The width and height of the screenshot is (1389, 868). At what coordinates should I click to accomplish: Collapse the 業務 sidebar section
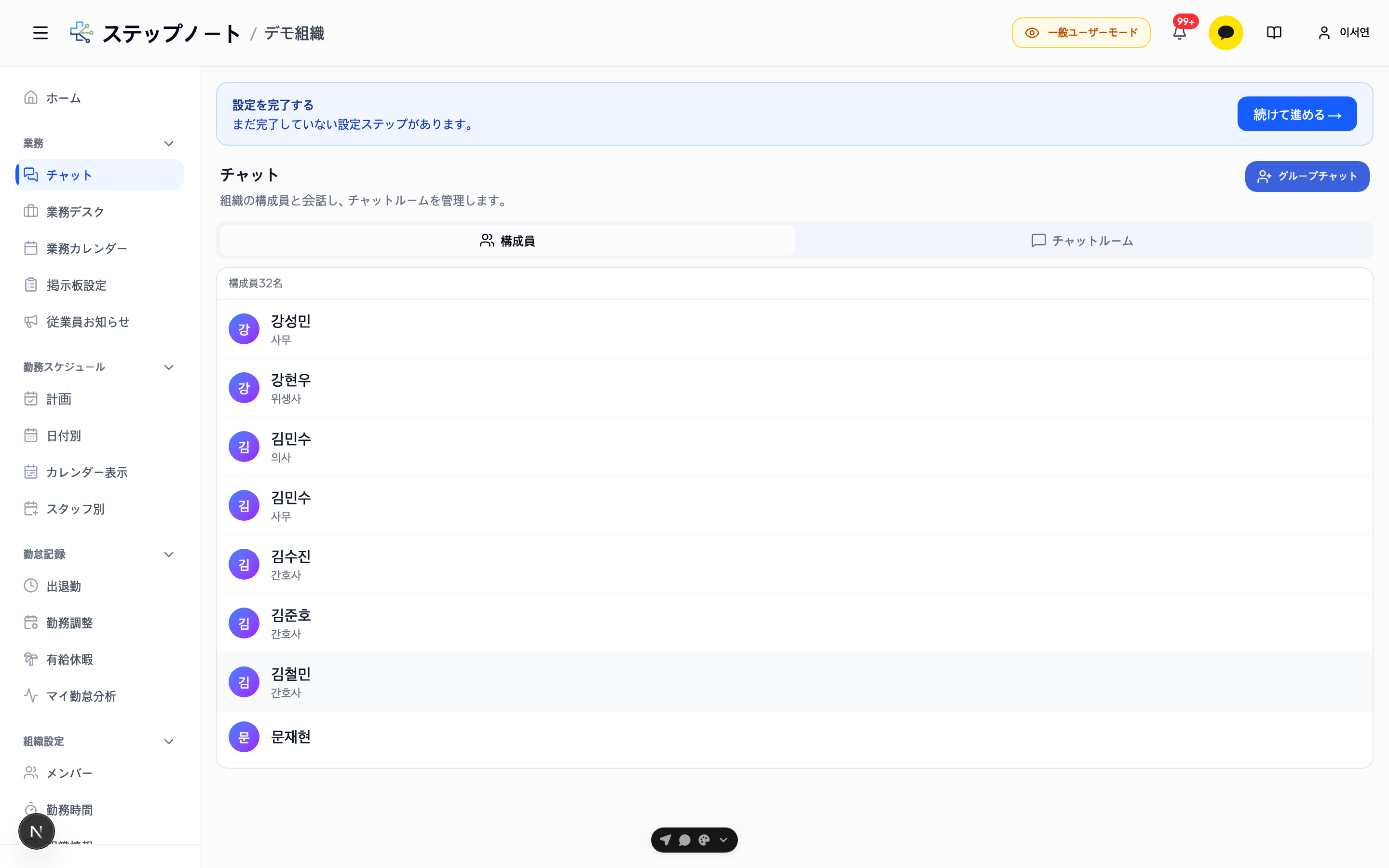[169, 144]
